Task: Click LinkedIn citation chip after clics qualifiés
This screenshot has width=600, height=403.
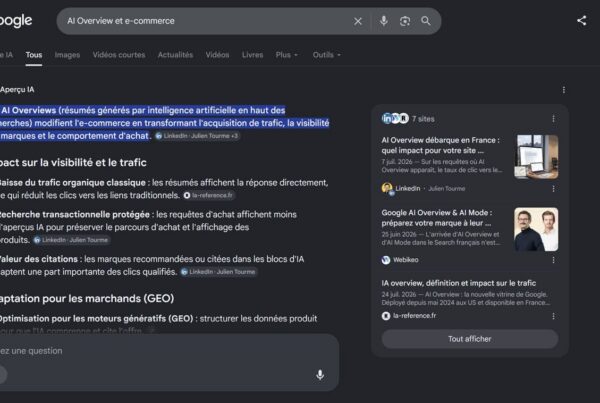Action: [218, 272]
